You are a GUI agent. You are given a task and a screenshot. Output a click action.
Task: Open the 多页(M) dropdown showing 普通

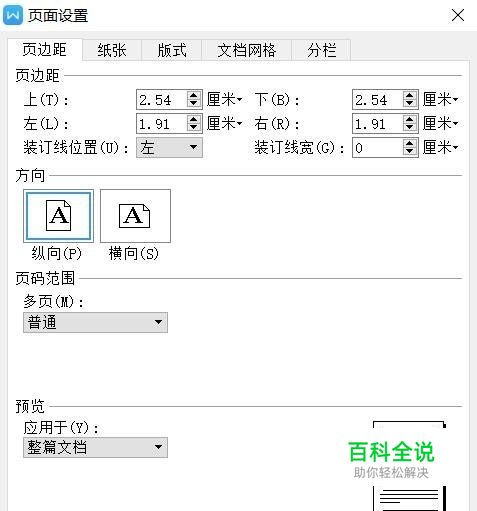(95, 322)
